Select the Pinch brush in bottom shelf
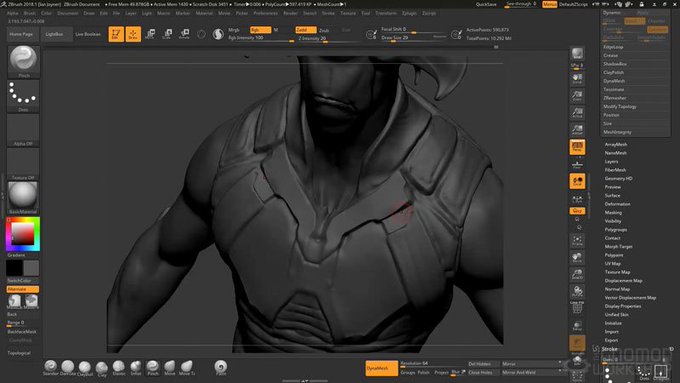The image size is (680, 383). coord(153,367)
